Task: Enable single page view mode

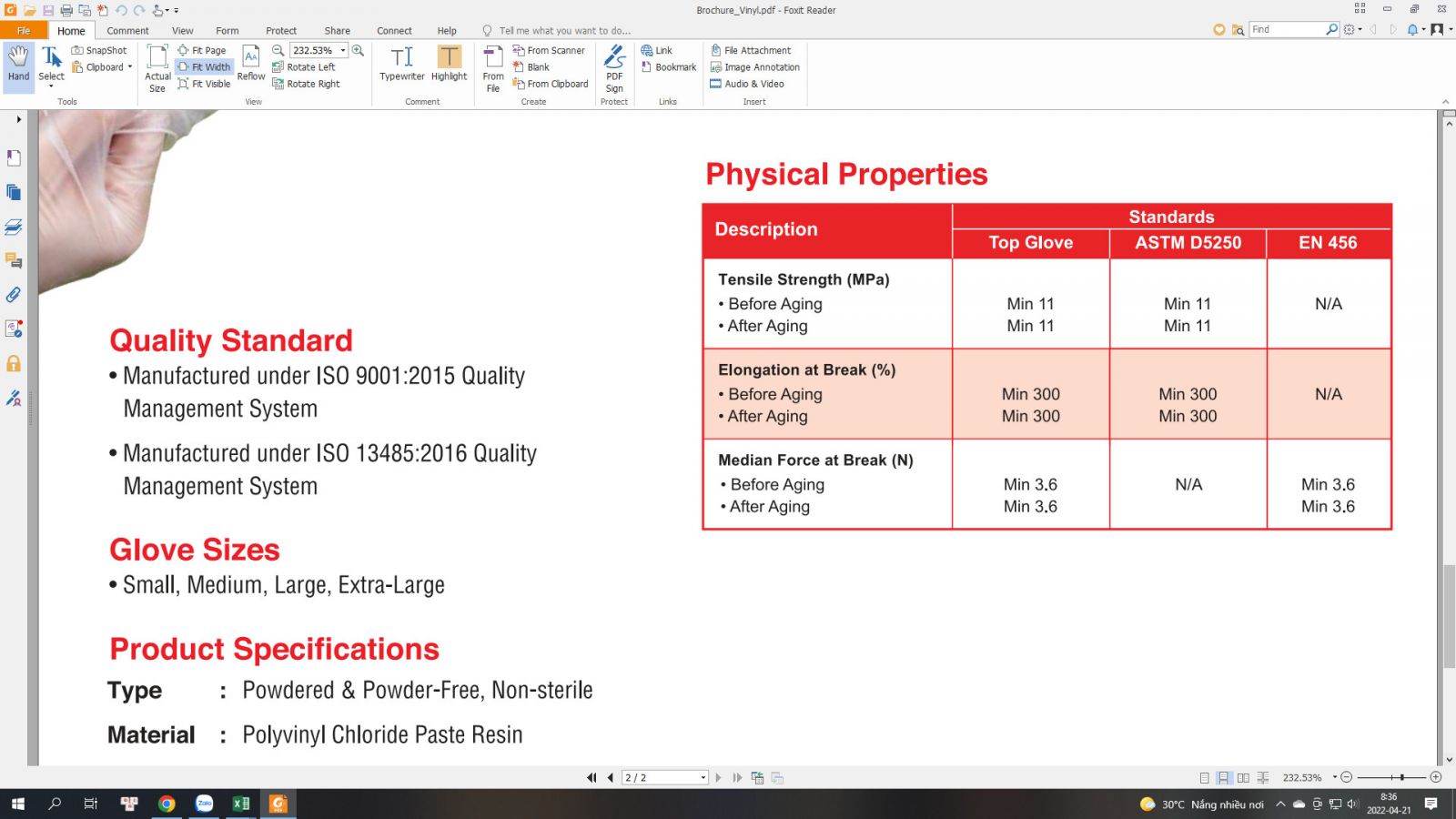Action: [1204, 777]
